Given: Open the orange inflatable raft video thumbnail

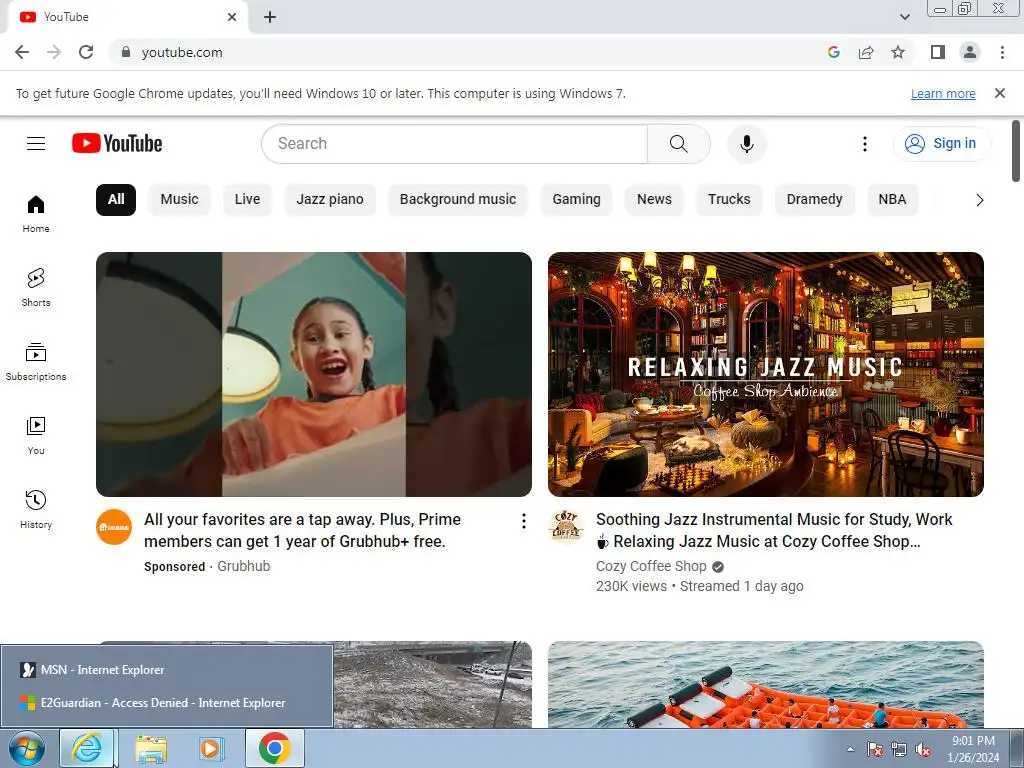Looking at the screenshot, I should [x=765, y=684].
